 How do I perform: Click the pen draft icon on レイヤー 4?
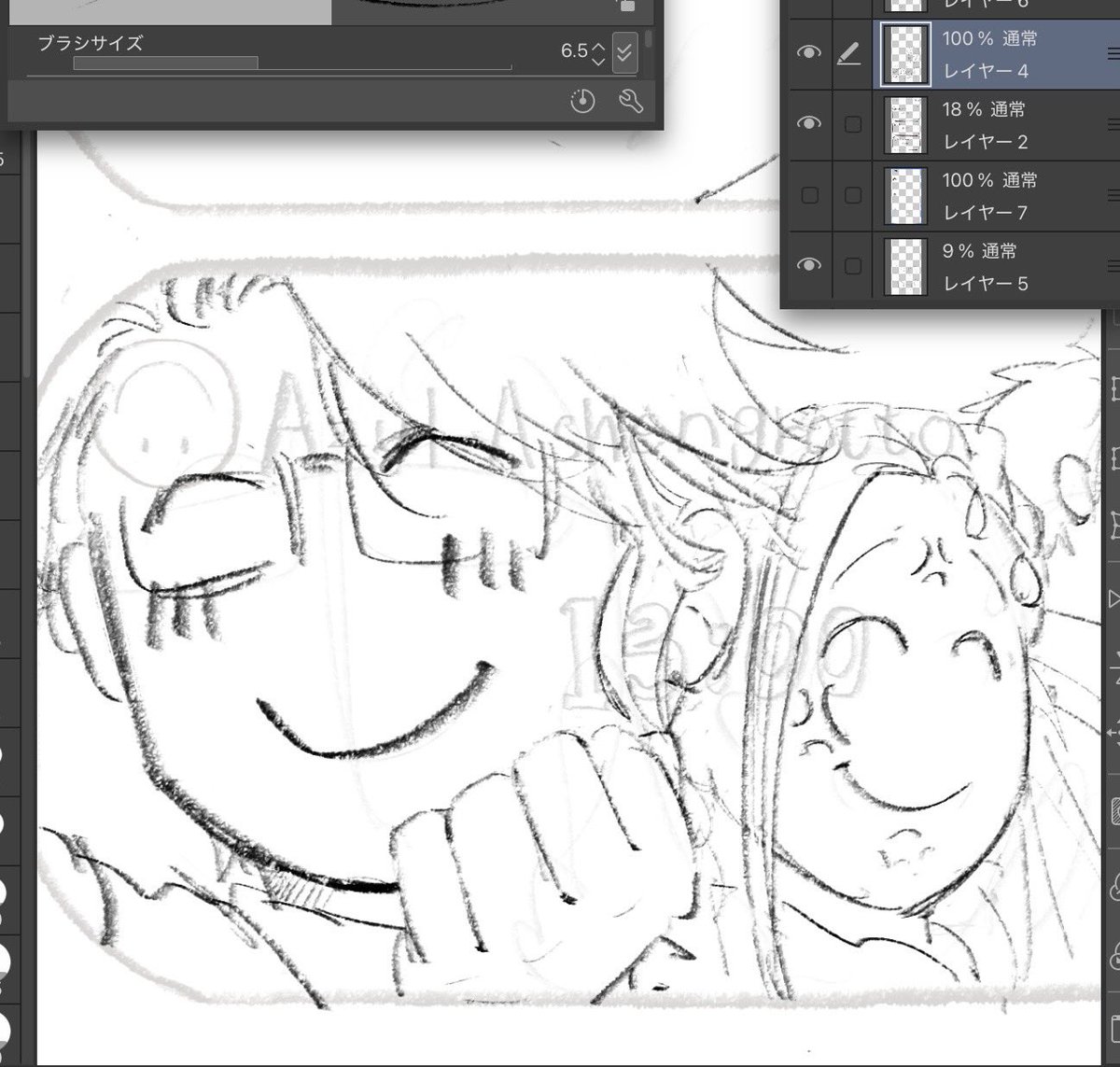[x=847, y=54]
